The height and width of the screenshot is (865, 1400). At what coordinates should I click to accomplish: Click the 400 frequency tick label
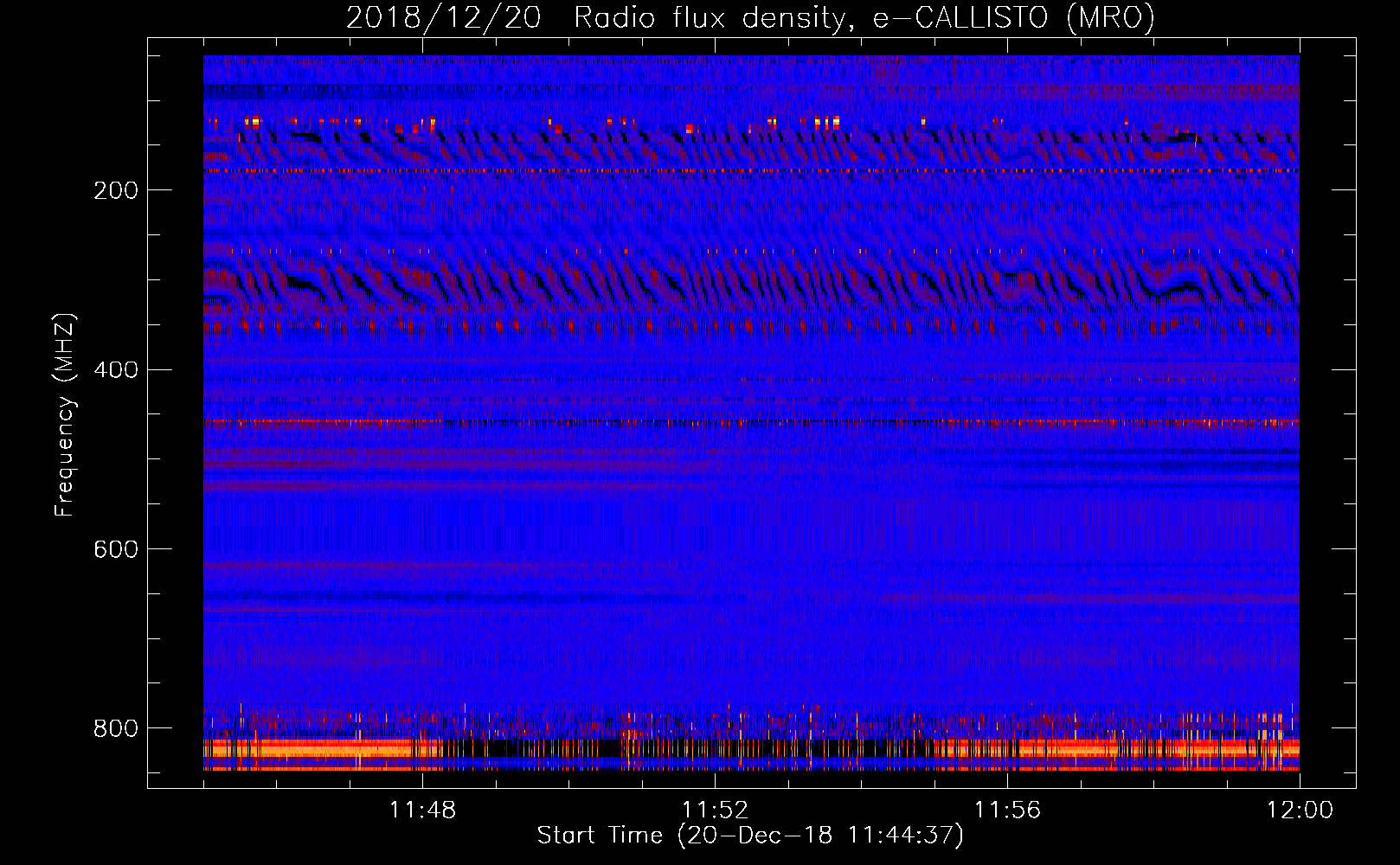116,370
